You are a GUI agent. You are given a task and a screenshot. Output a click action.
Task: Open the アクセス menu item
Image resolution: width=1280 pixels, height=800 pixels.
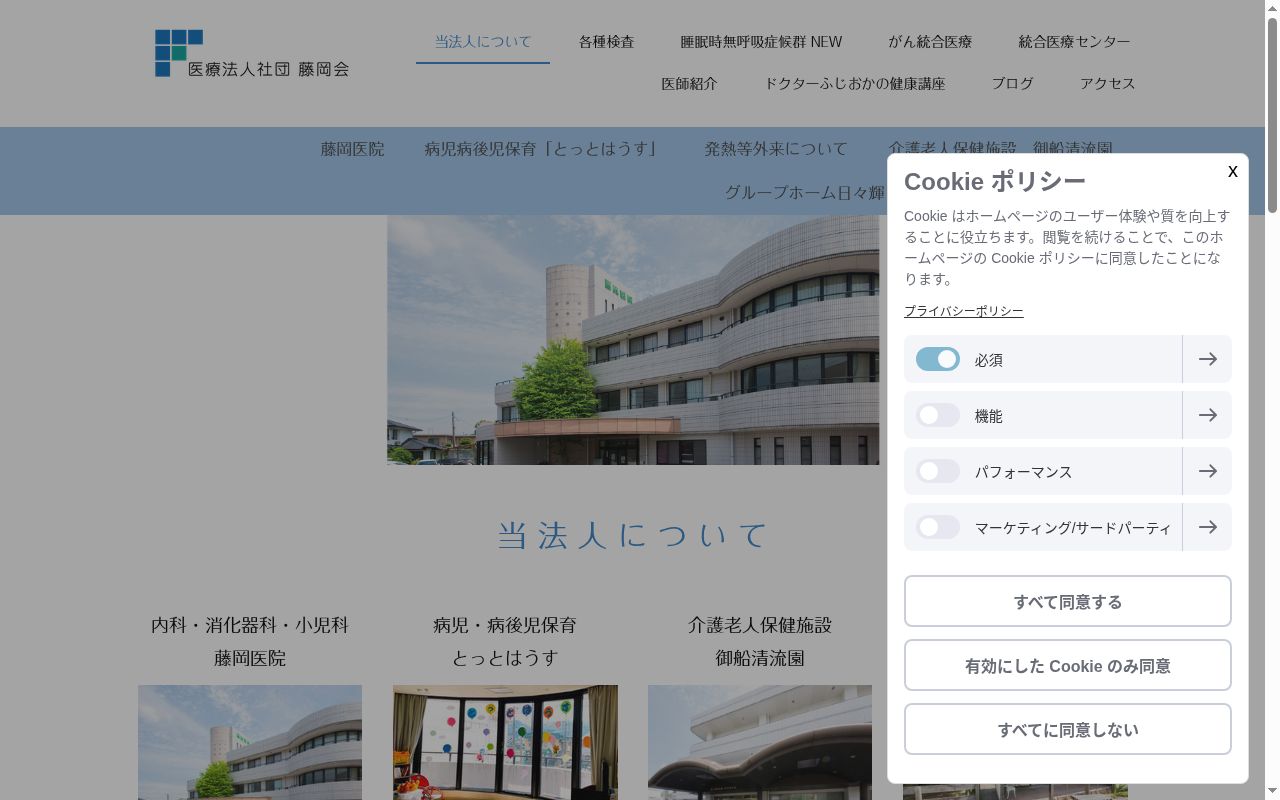click(1107, 84)
